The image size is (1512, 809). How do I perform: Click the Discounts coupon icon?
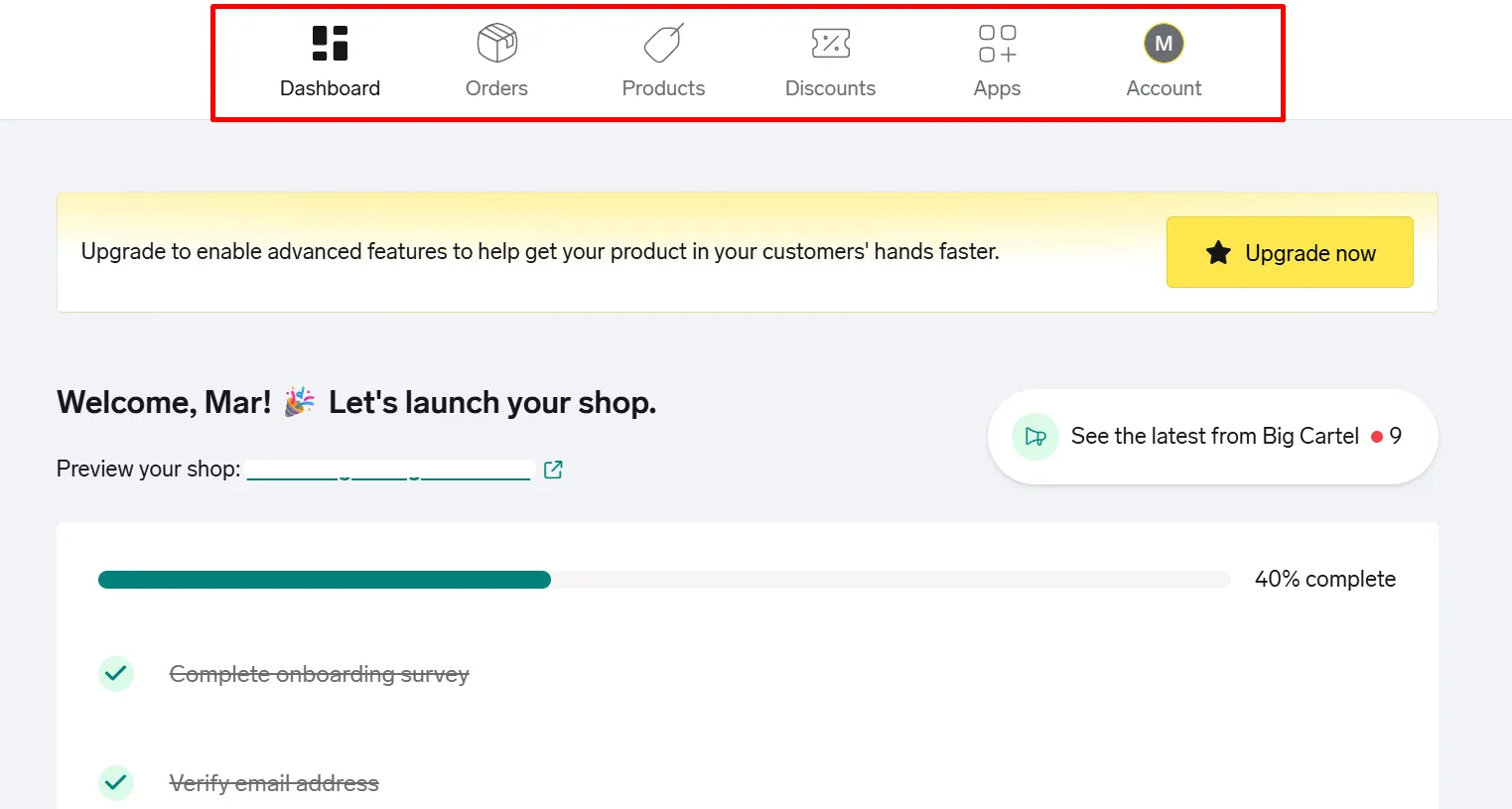(x=830, y=44)
